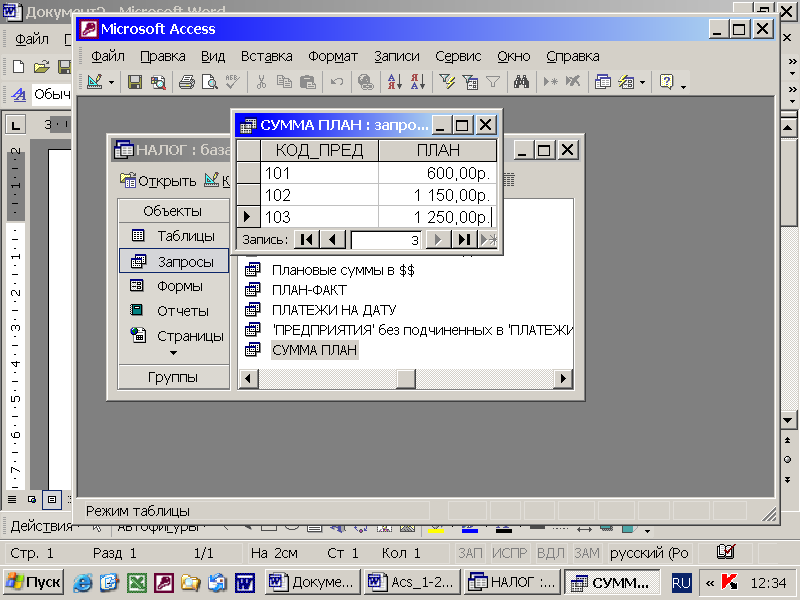
Task: Open the Формат menu
Action: 333,56
